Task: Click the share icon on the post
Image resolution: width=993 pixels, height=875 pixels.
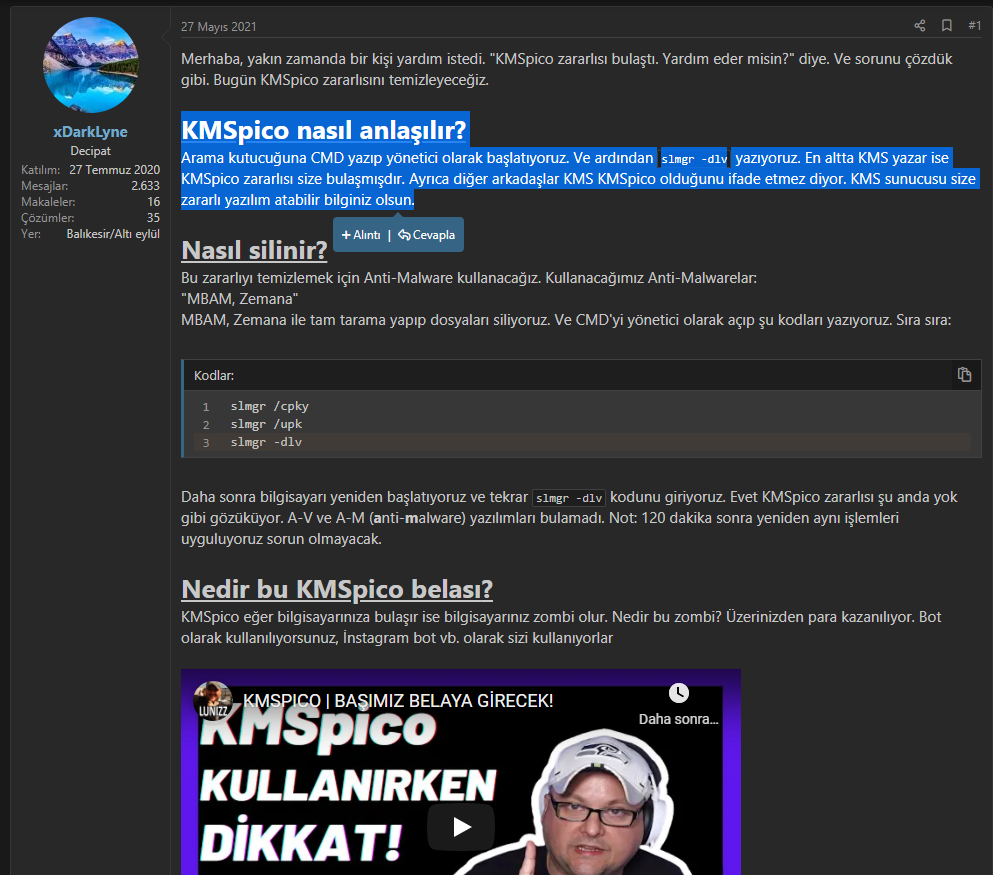Action: coord(920,25)
